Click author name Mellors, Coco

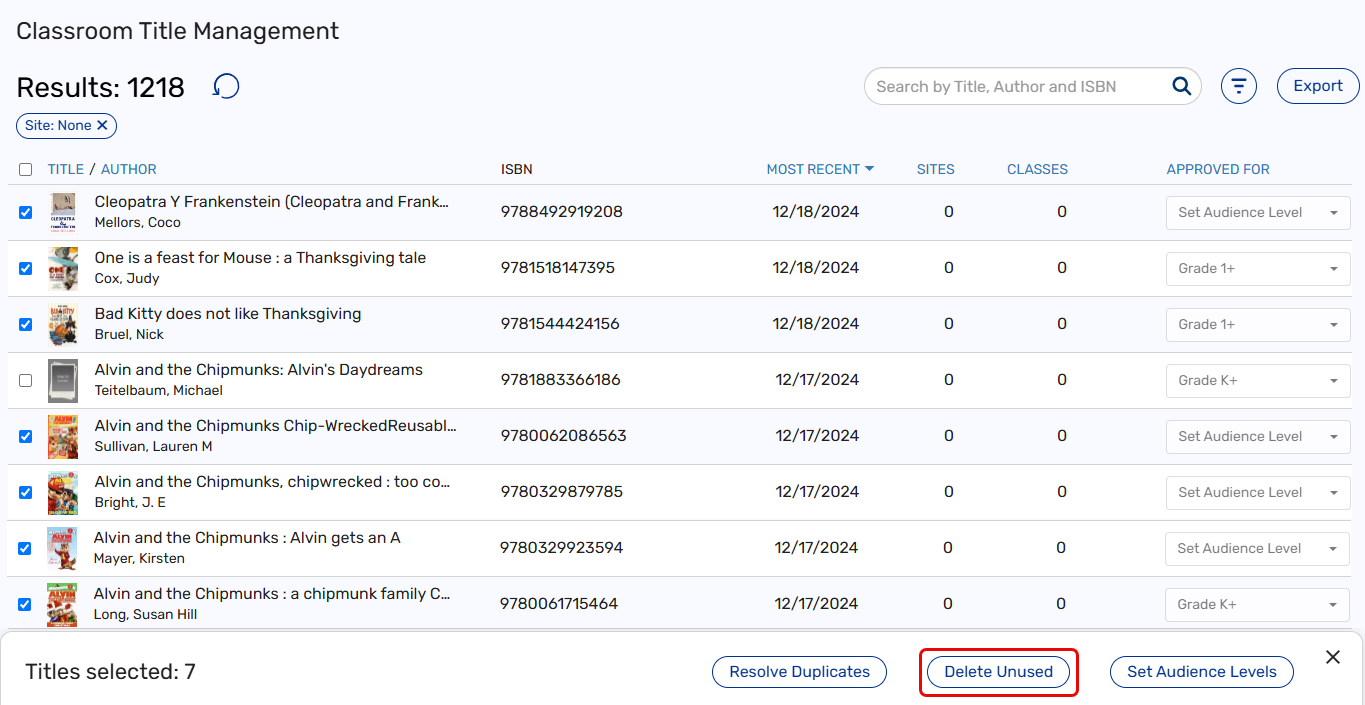click(x=137, y=223)
